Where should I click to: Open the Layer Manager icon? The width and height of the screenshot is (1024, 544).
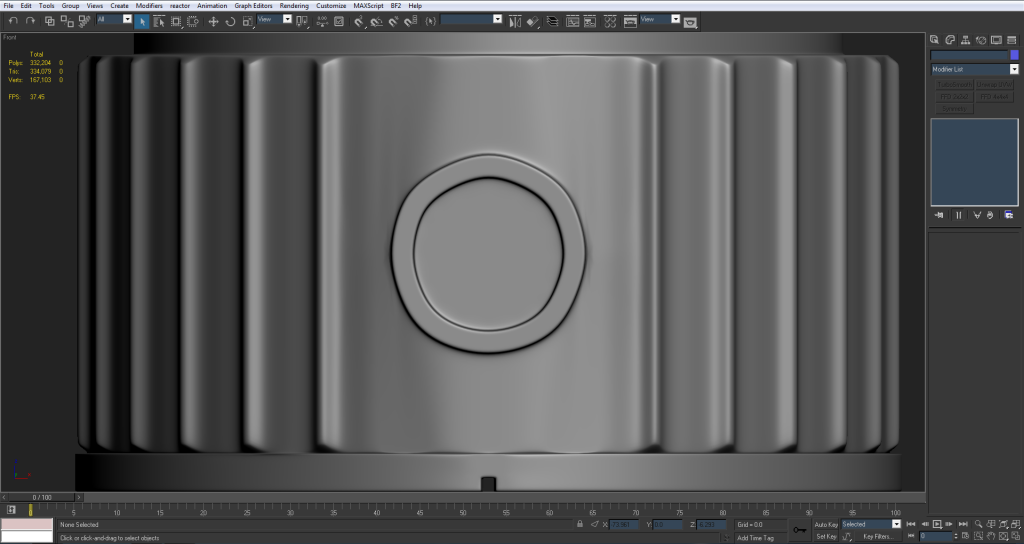[552, 20]
